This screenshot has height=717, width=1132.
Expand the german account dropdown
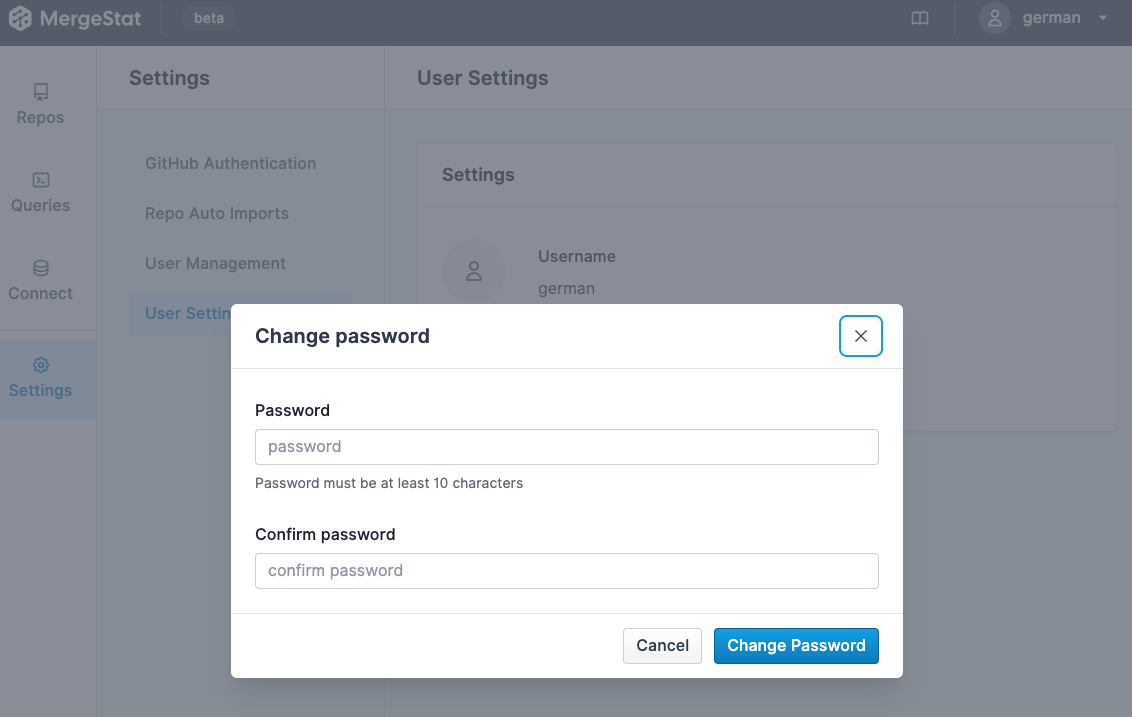1105,18
